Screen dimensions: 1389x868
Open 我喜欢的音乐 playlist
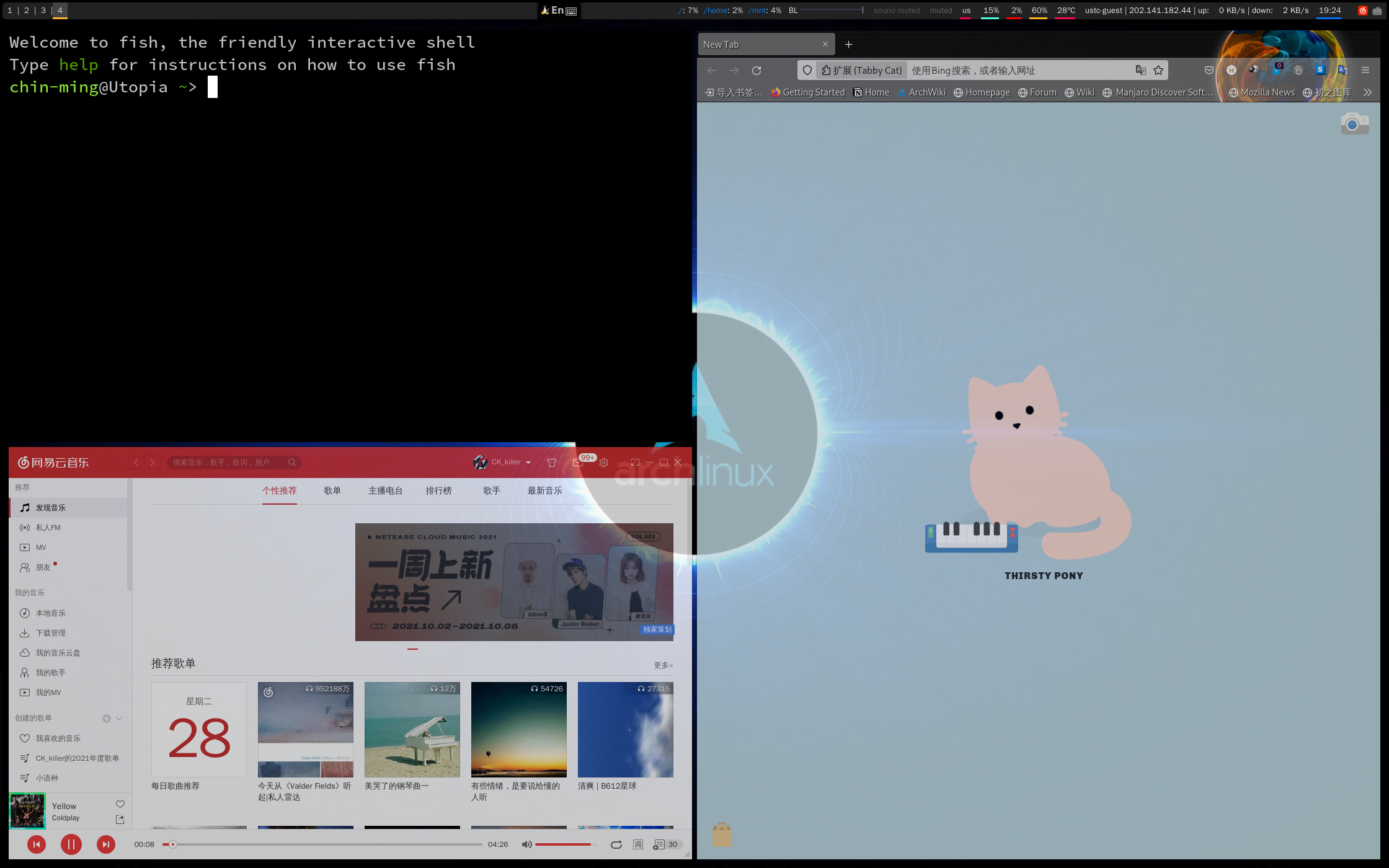point(68,738)
